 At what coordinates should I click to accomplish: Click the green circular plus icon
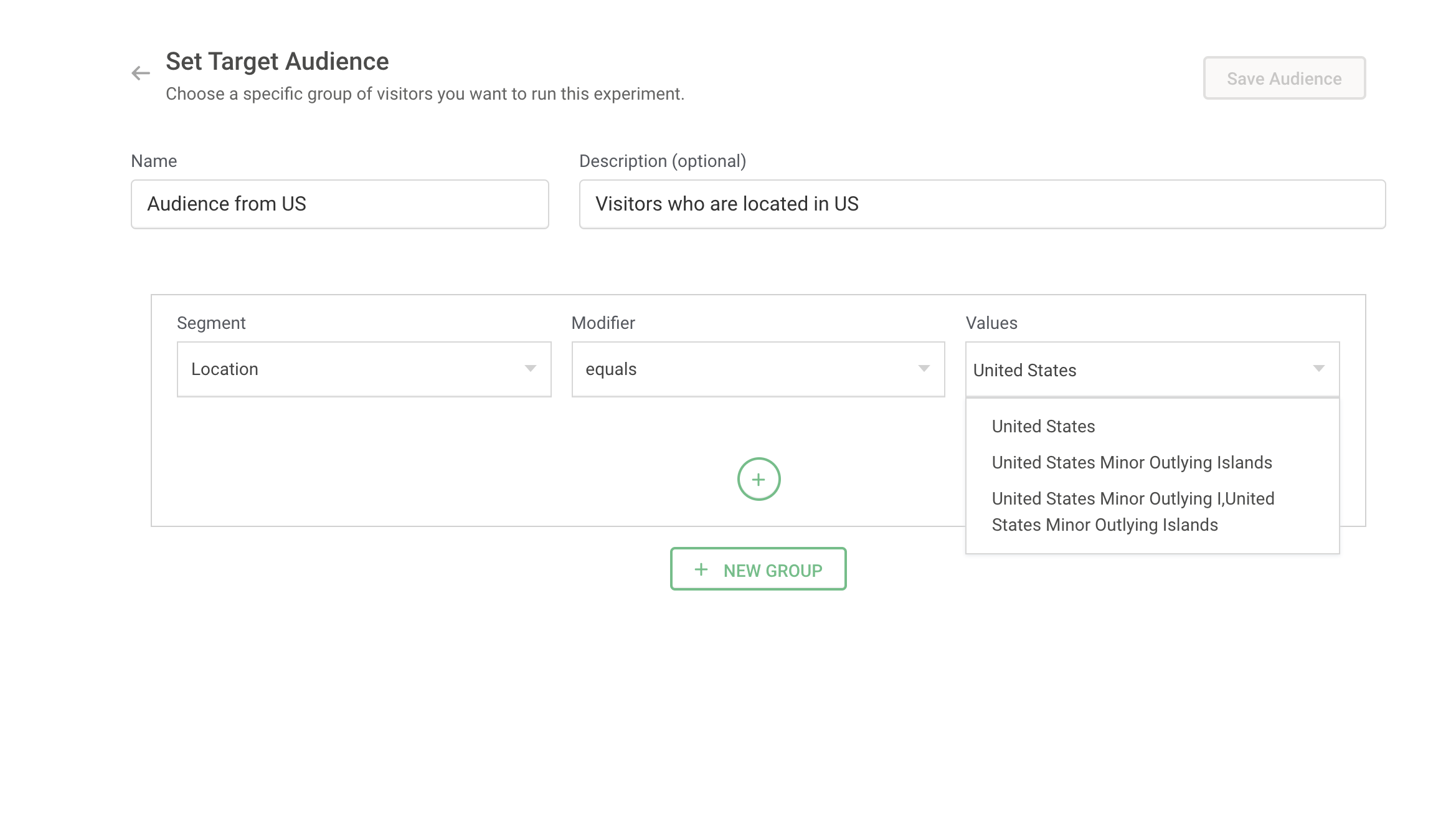click(759, 479)
